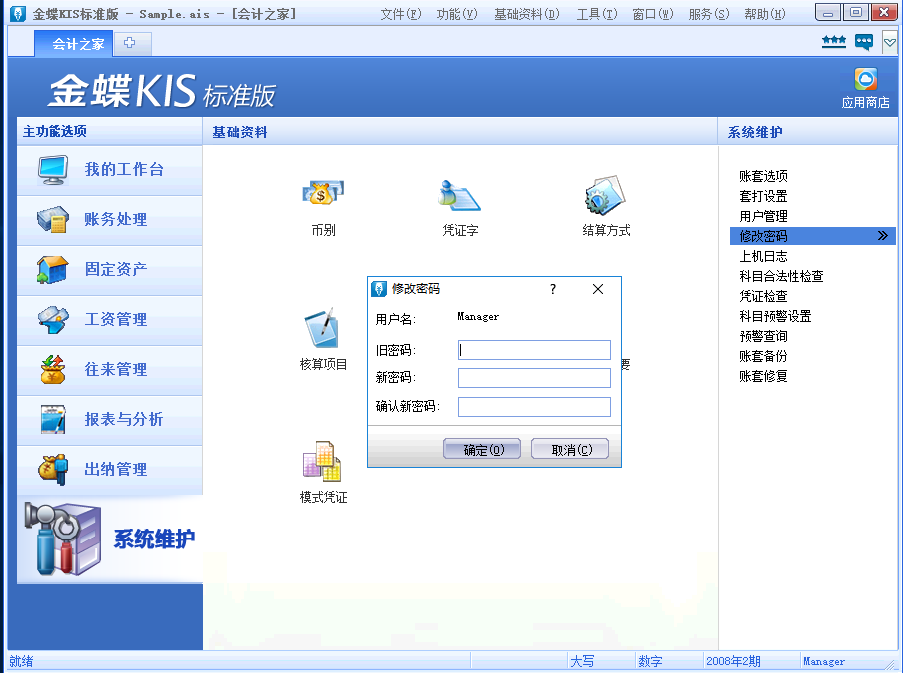Click Manager user name in status bar
This screenshot has height=673, width=903.
824,661
